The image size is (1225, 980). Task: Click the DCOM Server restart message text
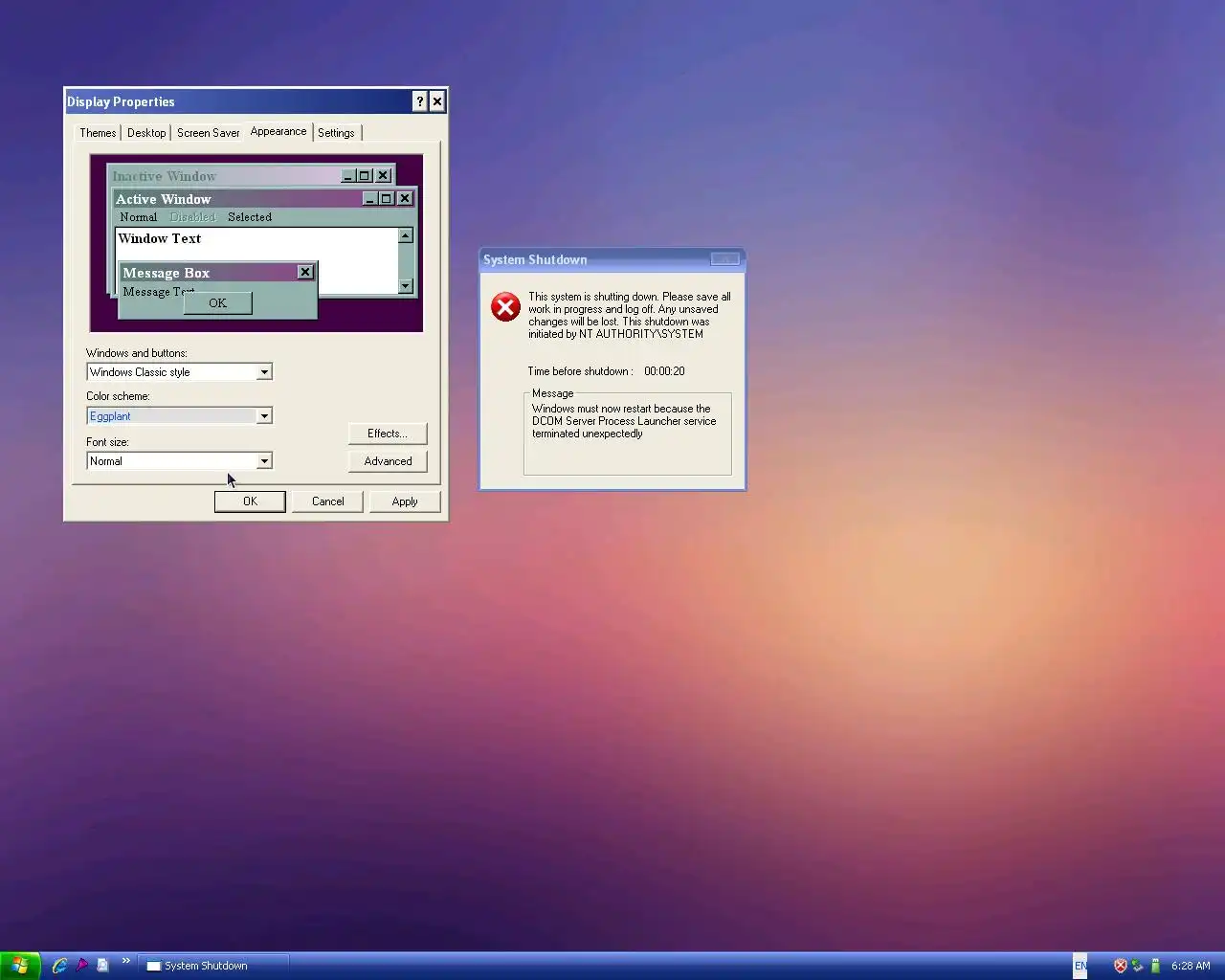tap(624, 421)
